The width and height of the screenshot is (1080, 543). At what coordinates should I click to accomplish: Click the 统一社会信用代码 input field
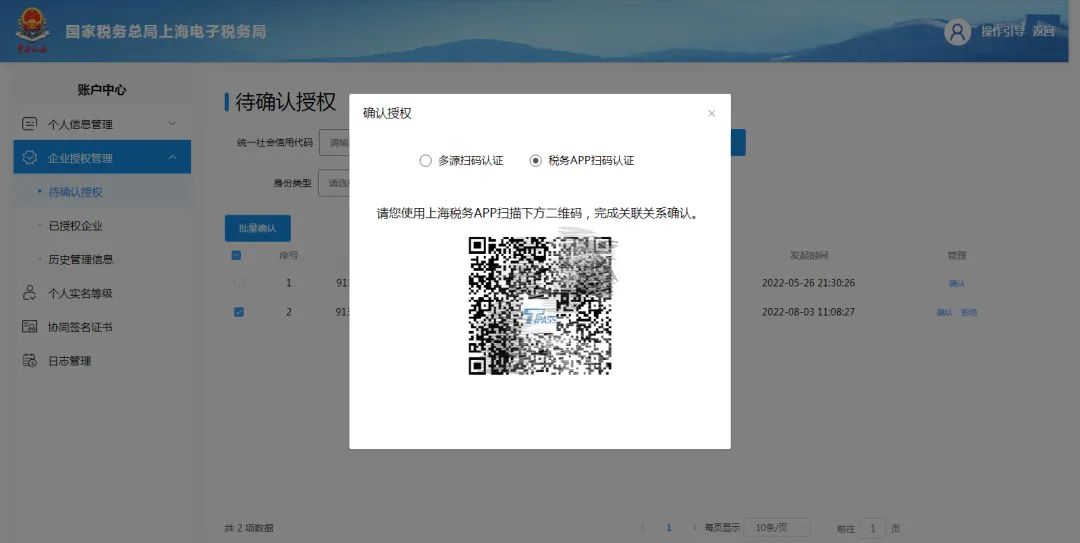click(334, 143)
